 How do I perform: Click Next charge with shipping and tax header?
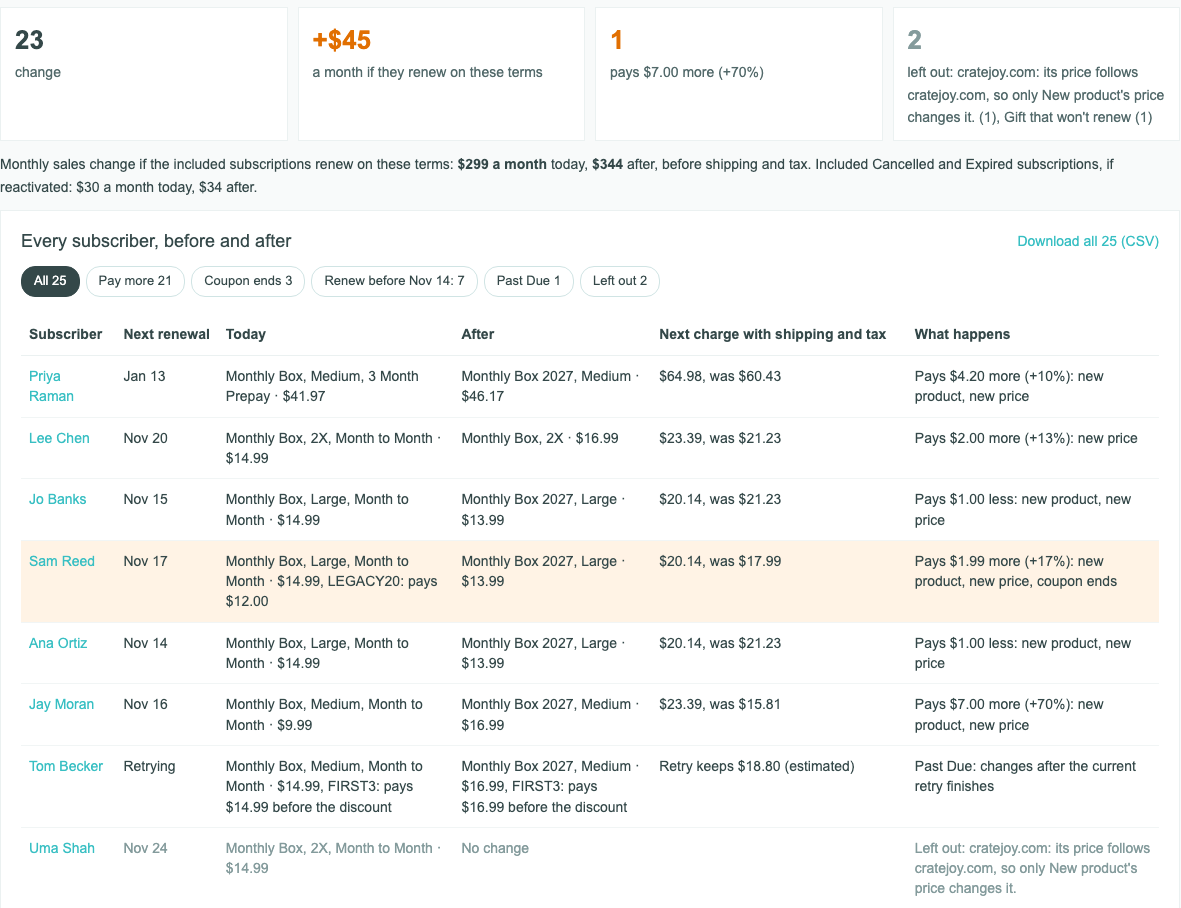click(772, 334)
